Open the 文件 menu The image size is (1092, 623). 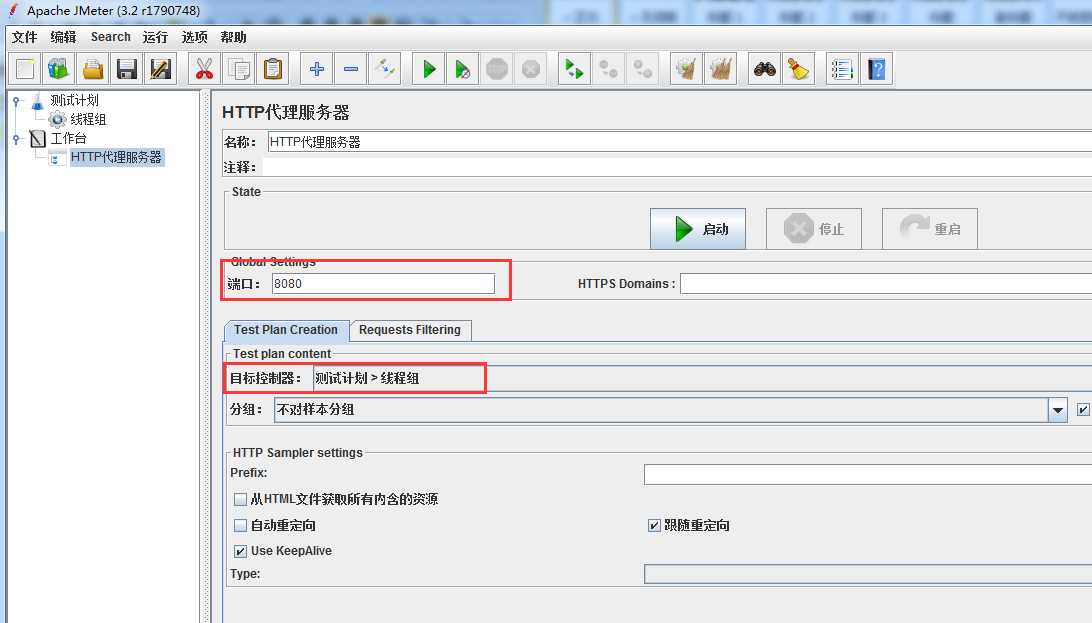(24, 37)
